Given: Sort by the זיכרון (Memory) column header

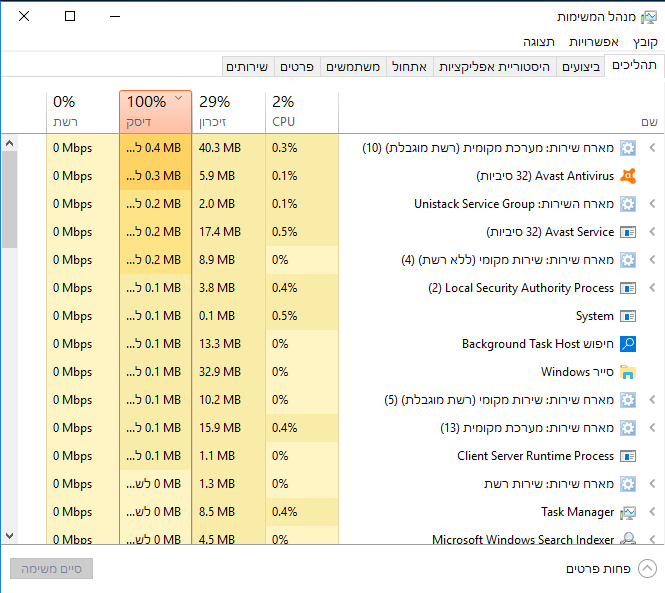Looking at the screenshot, I should (229, 112).
